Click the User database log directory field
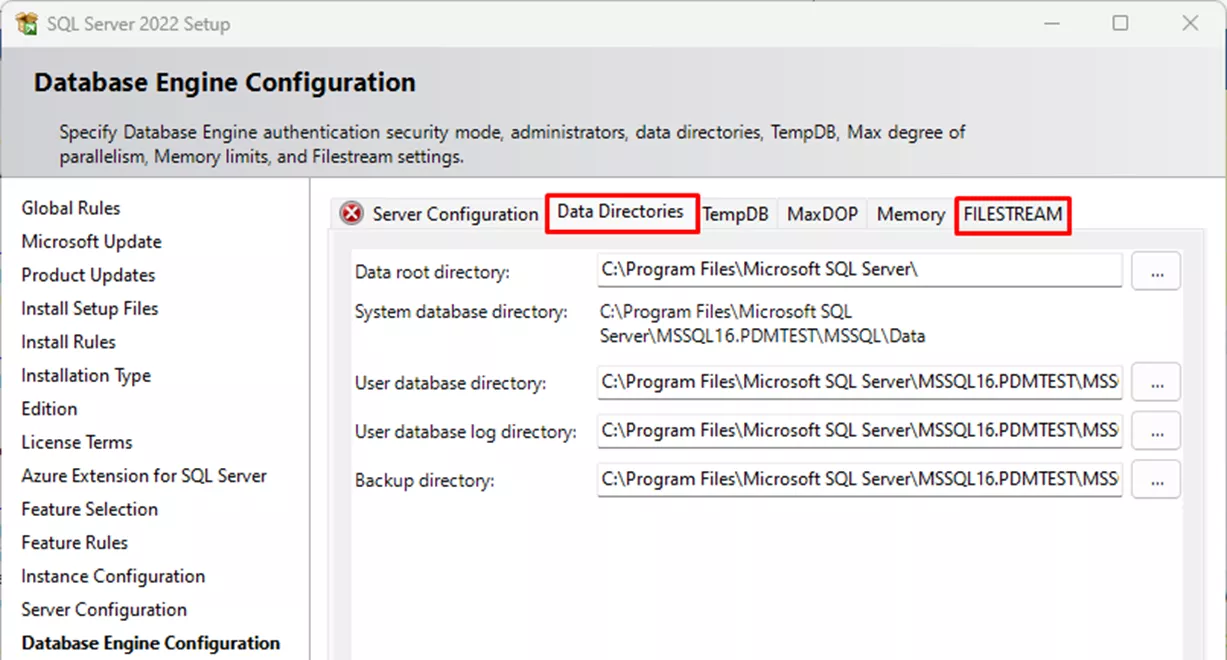 [860, 431]
